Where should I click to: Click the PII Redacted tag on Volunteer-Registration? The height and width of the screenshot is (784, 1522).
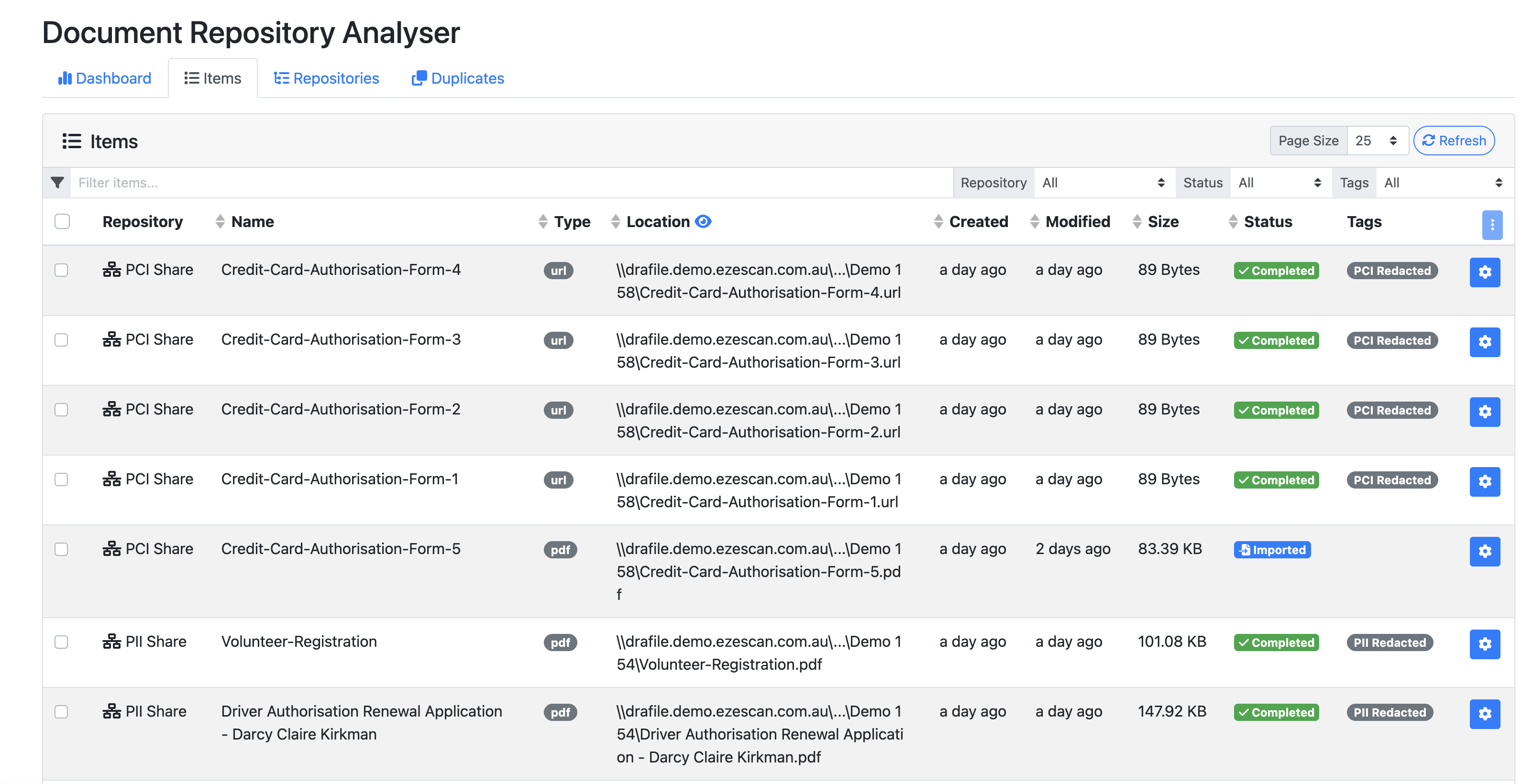(x=1390, y=642)
